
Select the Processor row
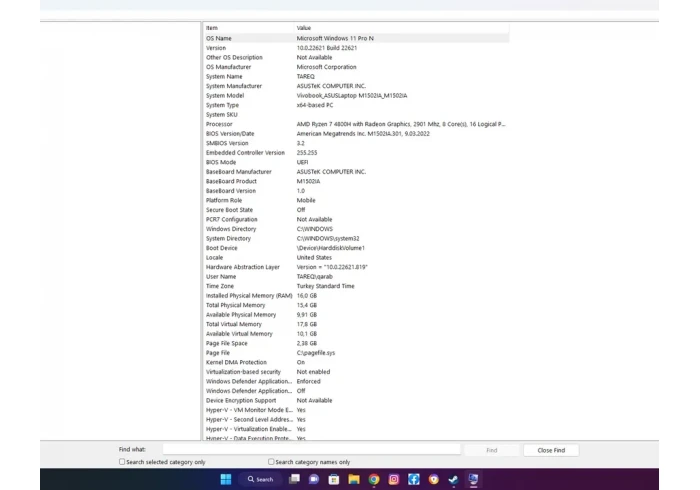point(250,124)
